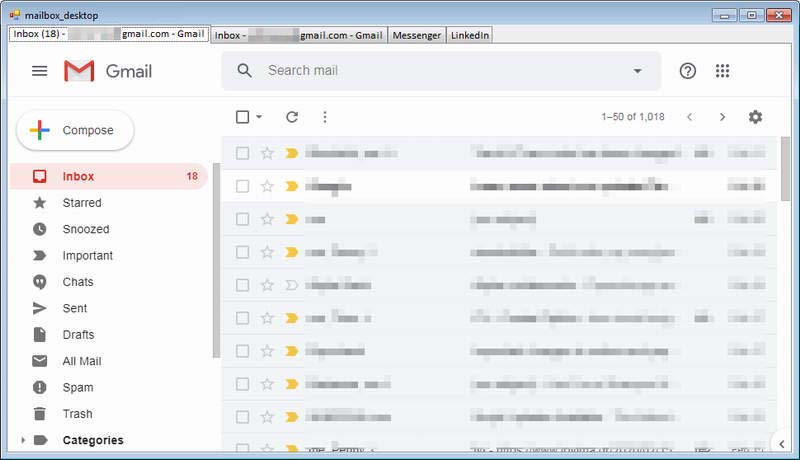The height and width of the screenshot is (460, 800).
Task: Refresh the inbox with the reload icon
Action: pyautogui.click(x=292, y=117)
